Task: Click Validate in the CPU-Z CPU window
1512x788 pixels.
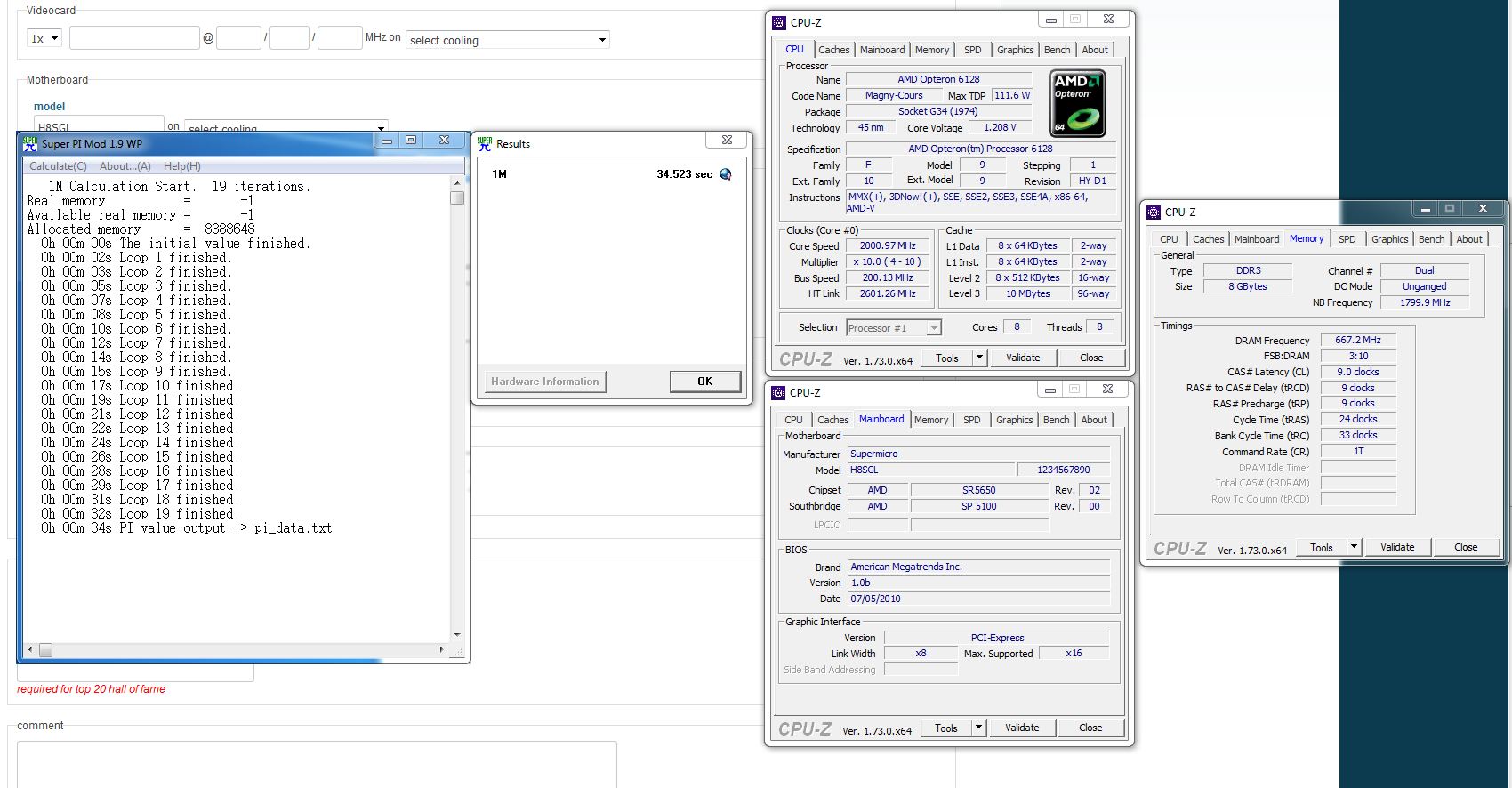Action: 1023,358
